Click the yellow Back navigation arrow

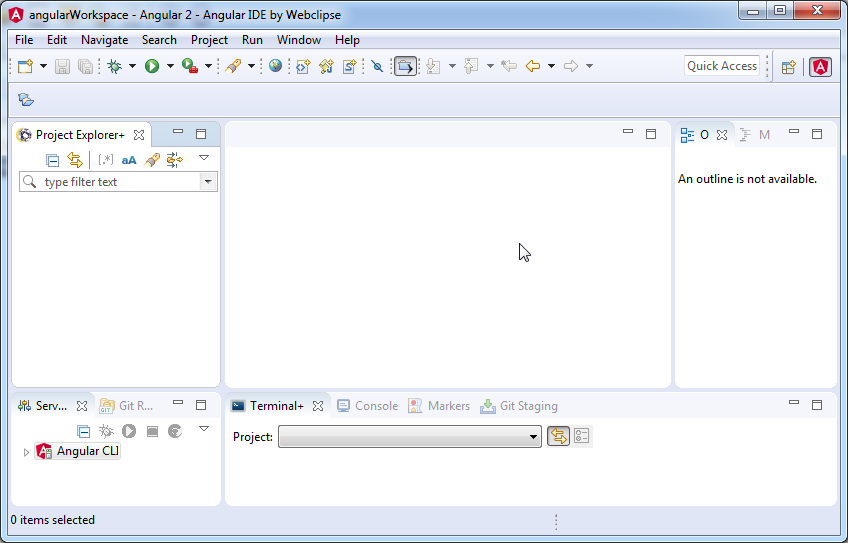(x=533, y=66)
